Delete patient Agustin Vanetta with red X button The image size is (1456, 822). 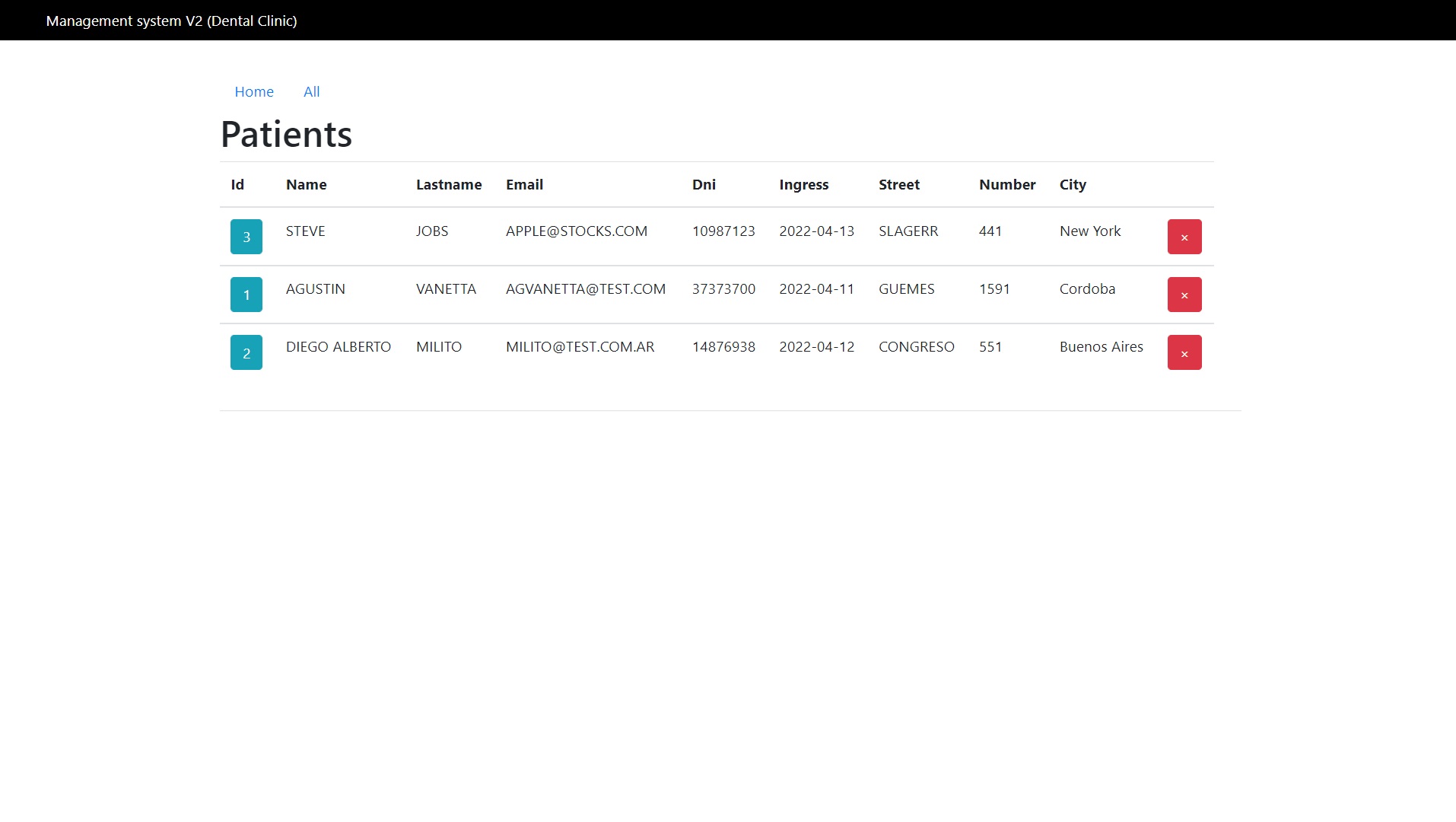pos(1184,295)
